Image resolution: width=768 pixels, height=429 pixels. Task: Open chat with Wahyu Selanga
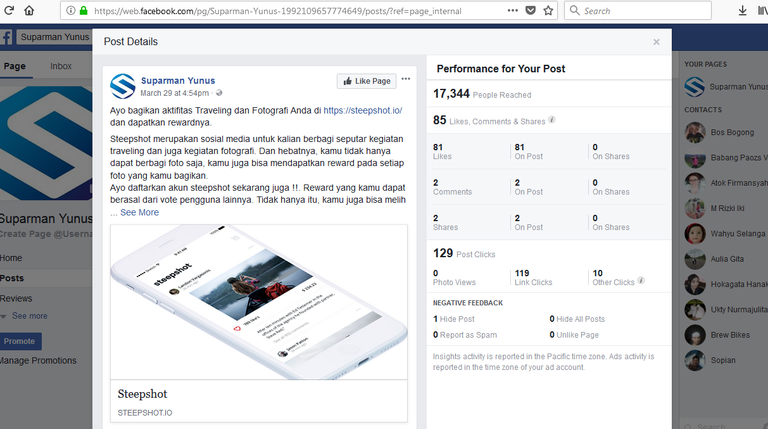pyautogui.click(x=725, y=234)
